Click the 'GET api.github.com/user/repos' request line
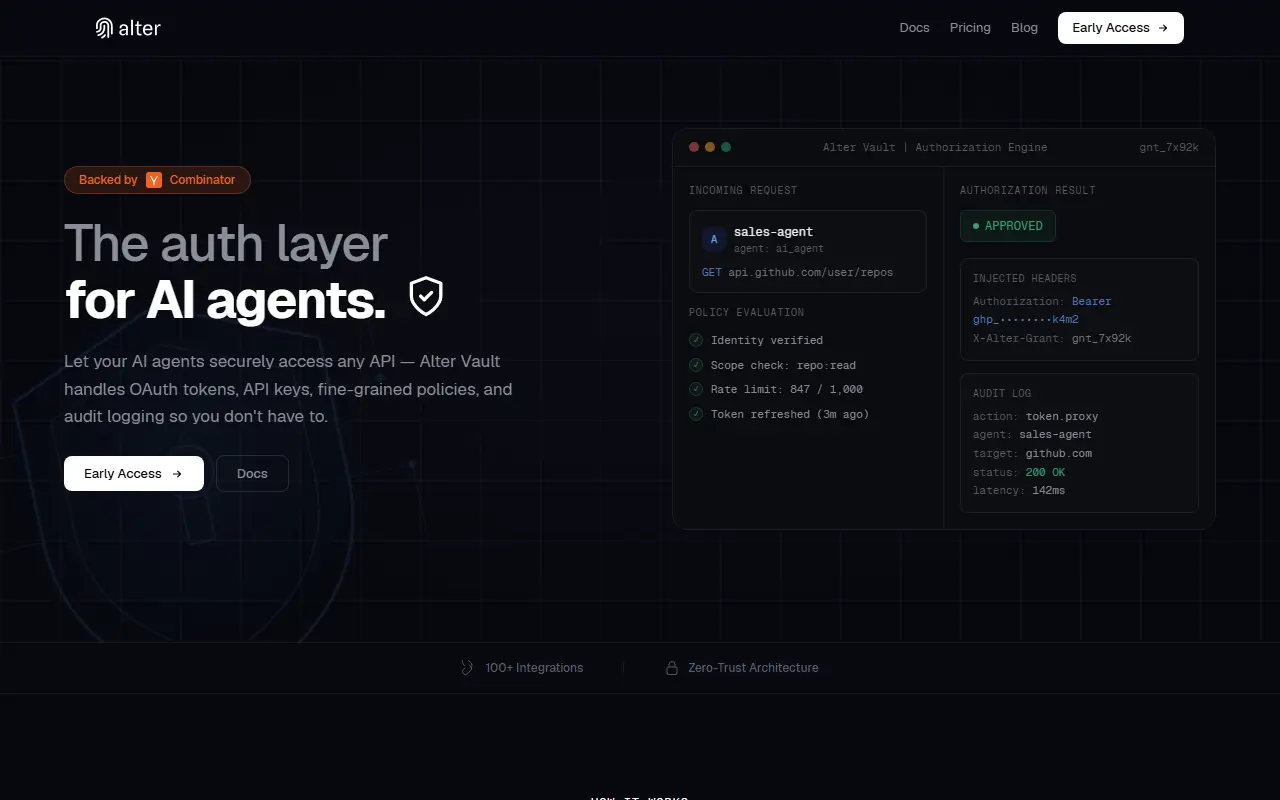The height and width of the screenshot is (800, 1280). (798, 272)
